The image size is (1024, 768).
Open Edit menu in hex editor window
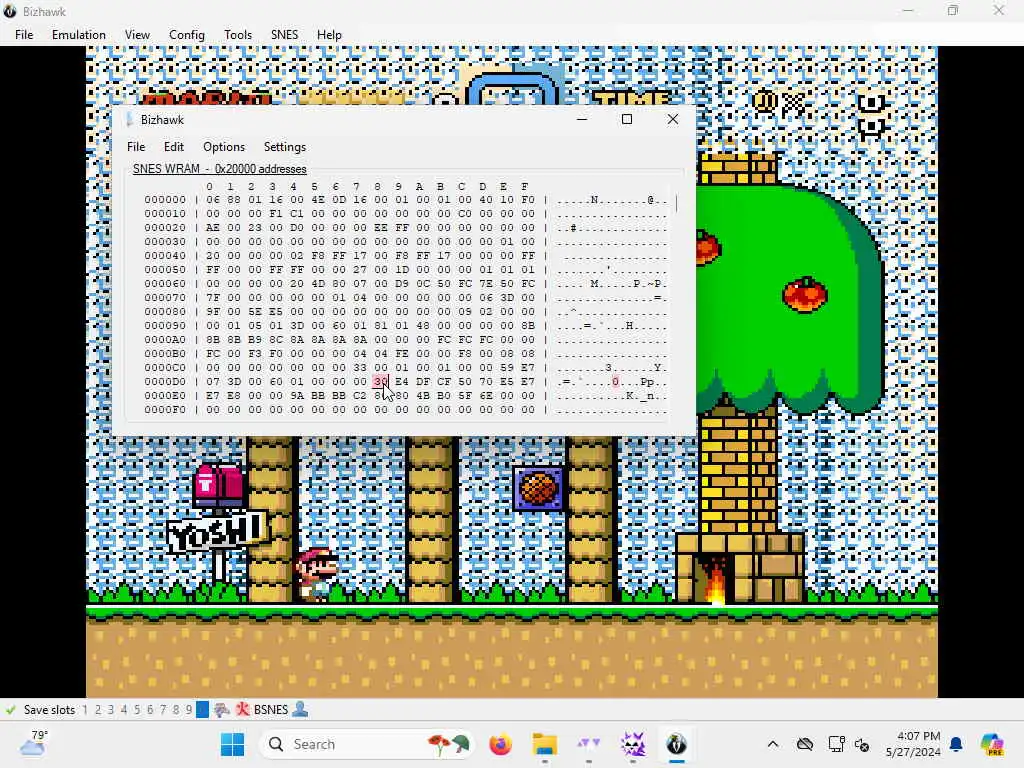(174, 147)
